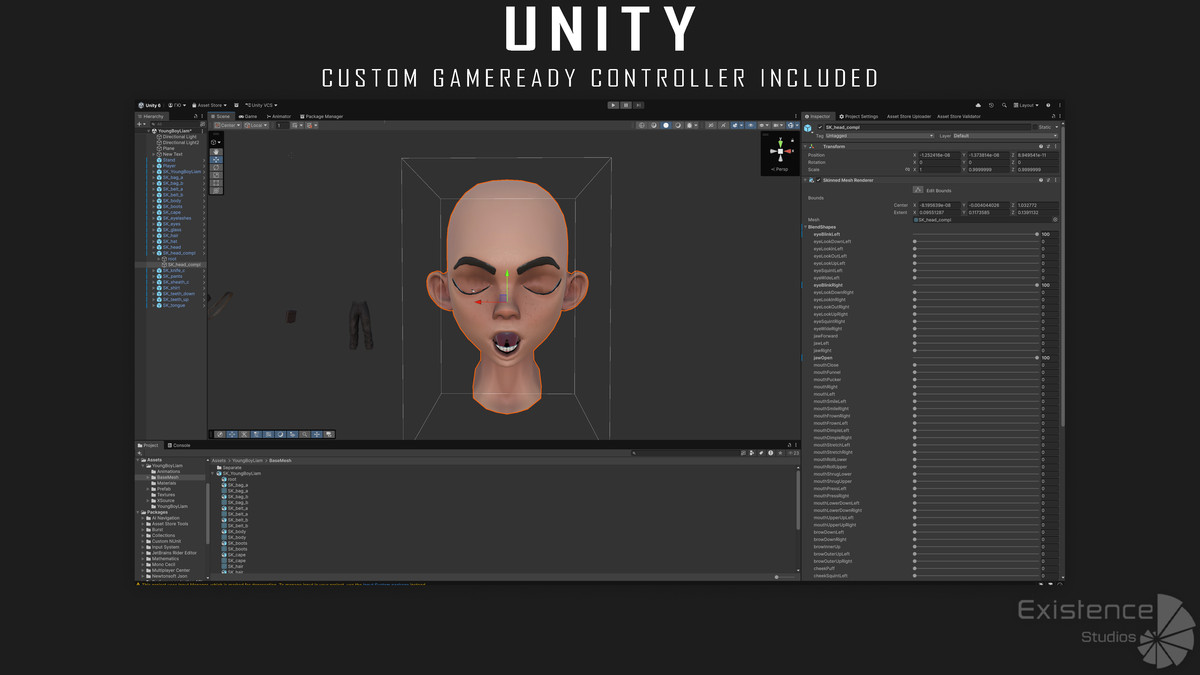1200x675 pixels.
Task: Click the Edit Bounds icon button
Action: [x=918, y=189]
